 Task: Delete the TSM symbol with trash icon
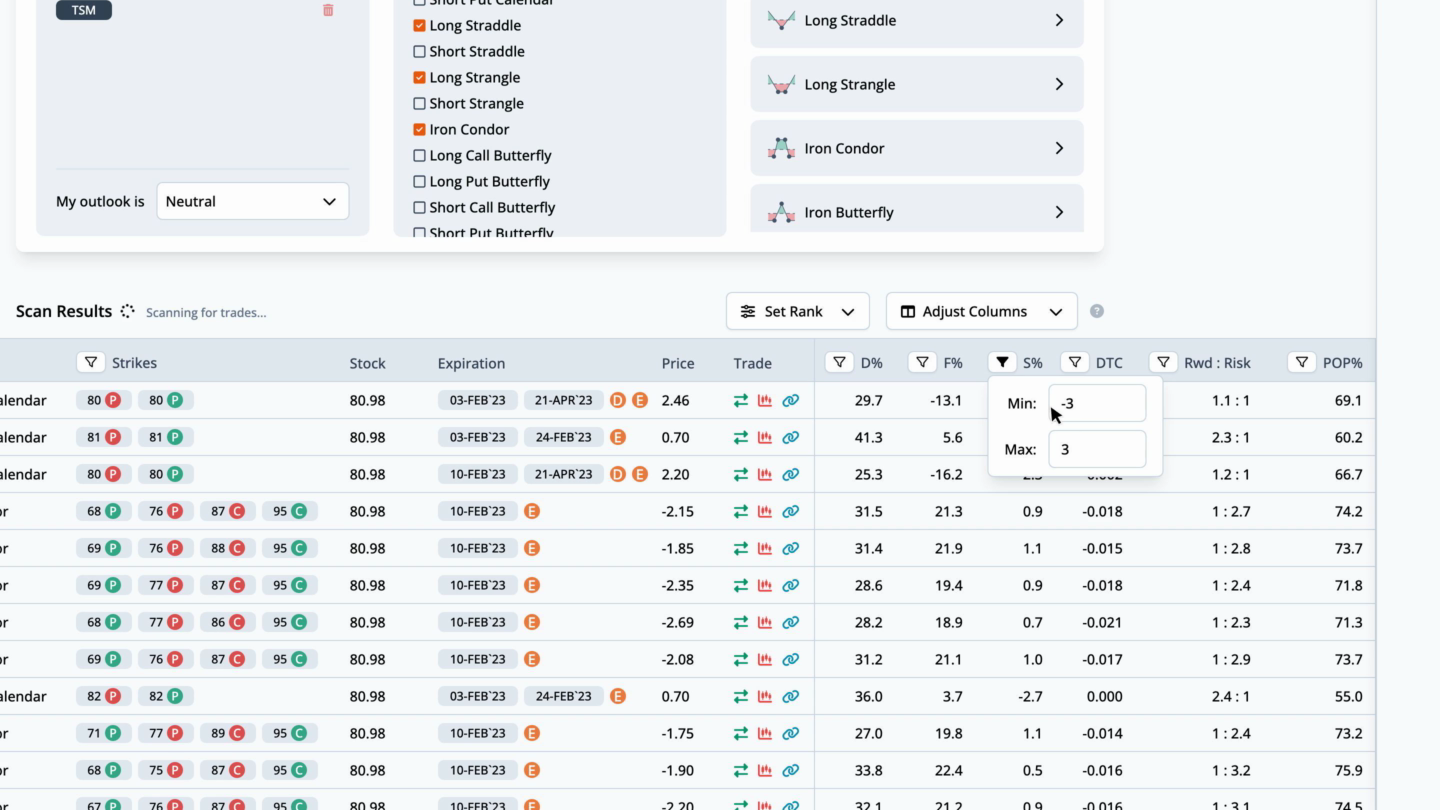click(x=328, y=10)
